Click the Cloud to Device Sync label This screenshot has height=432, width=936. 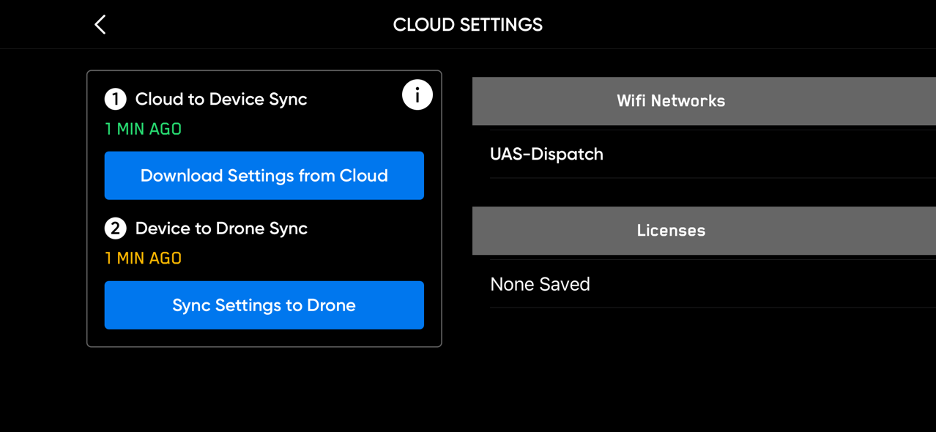(221, 99)
